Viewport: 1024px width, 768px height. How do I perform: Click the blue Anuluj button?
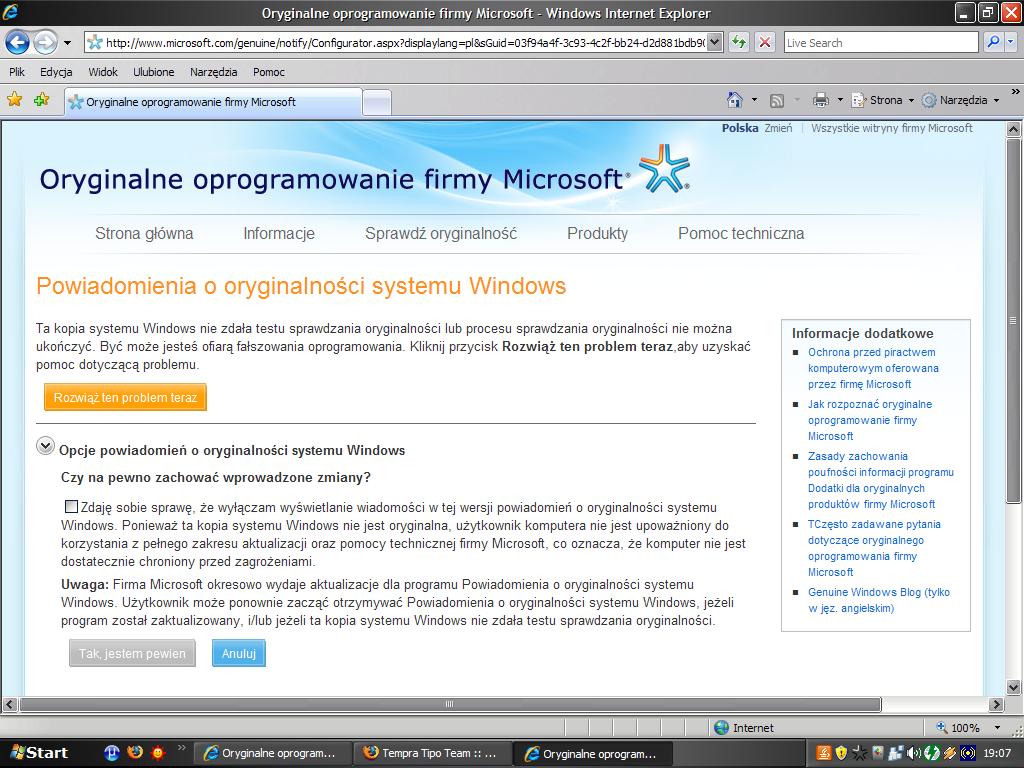coord(238,653)
